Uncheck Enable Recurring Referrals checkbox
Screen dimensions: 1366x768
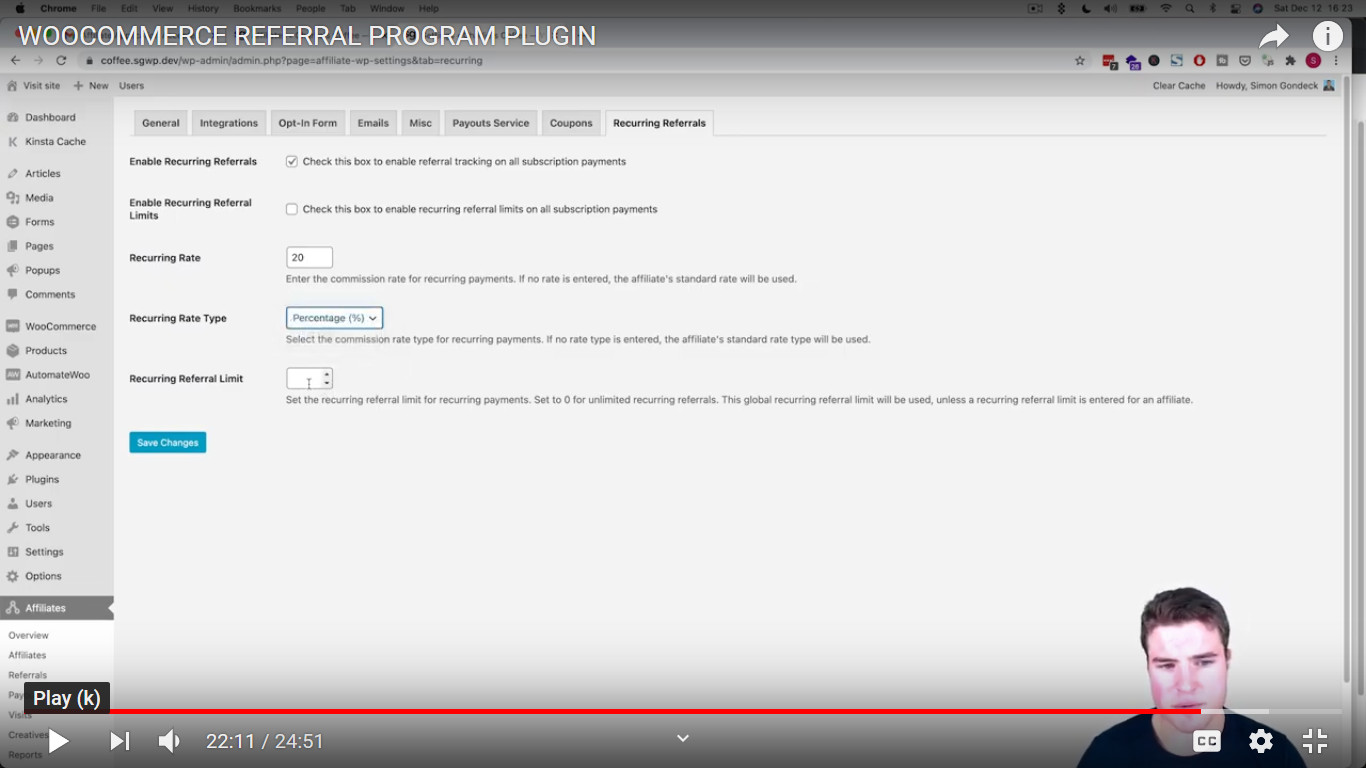point(292,161)
